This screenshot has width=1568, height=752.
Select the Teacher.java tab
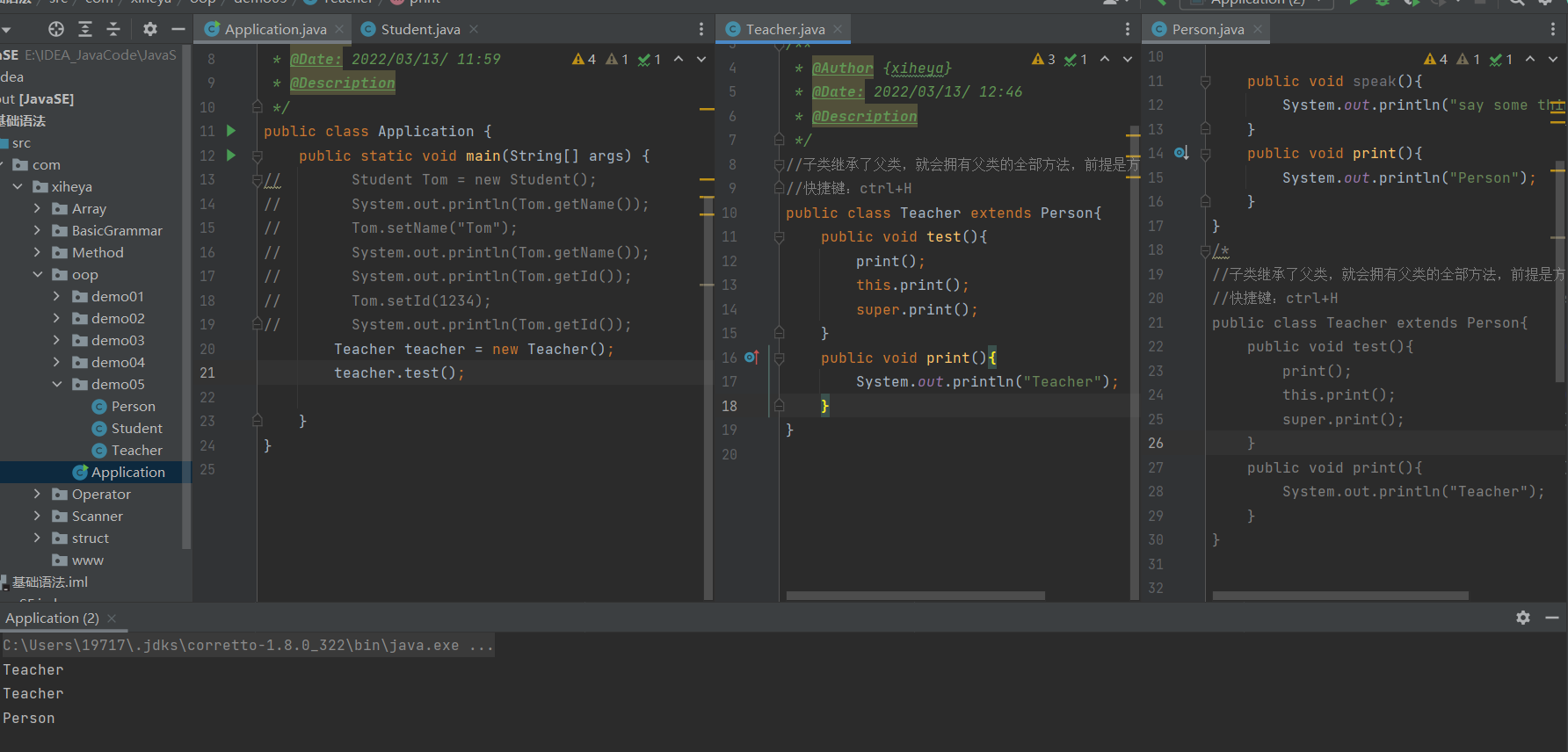tap(785, 29)
